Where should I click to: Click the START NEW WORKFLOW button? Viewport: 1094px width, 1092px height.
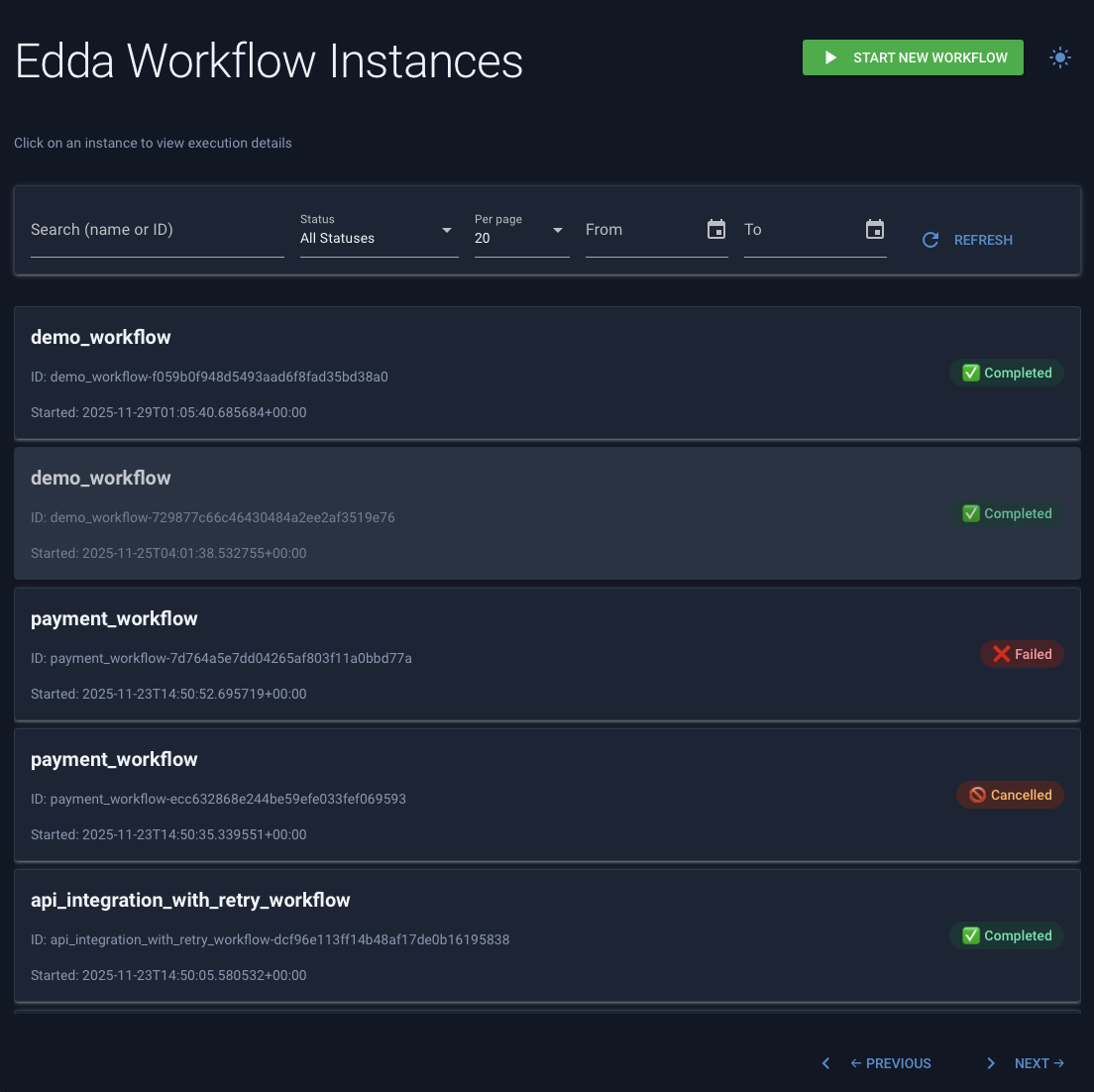point(913,57)
